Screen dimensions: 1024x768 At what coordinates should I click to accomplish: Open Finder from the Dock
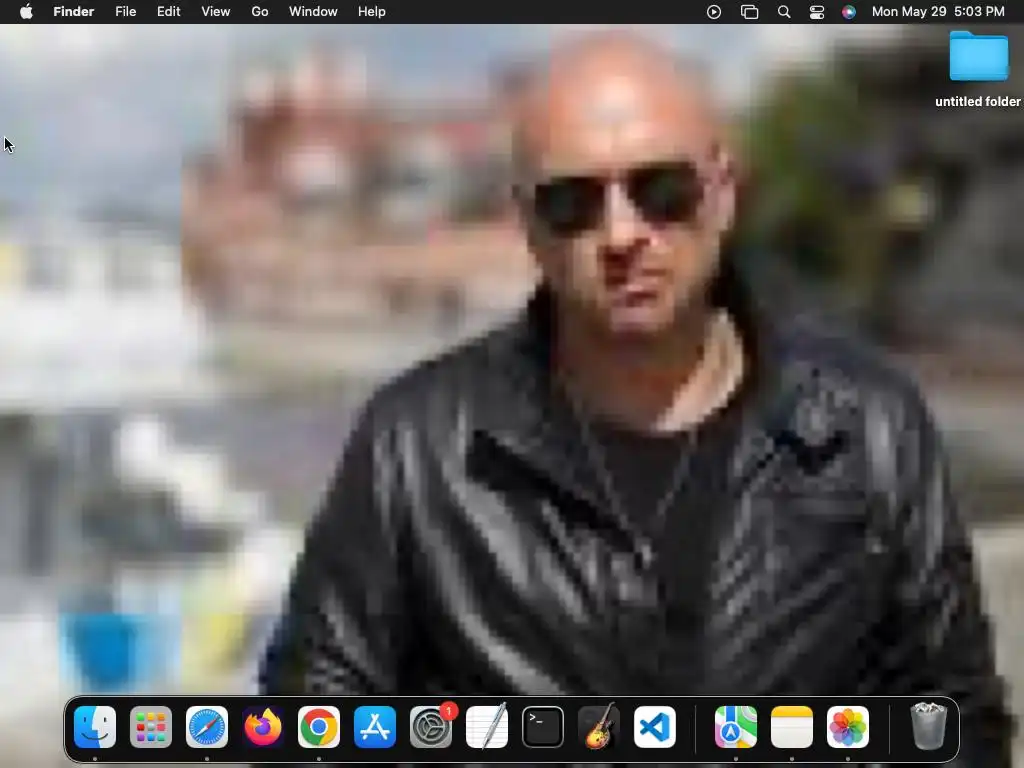pyautogui.click(x=95, y=727)
